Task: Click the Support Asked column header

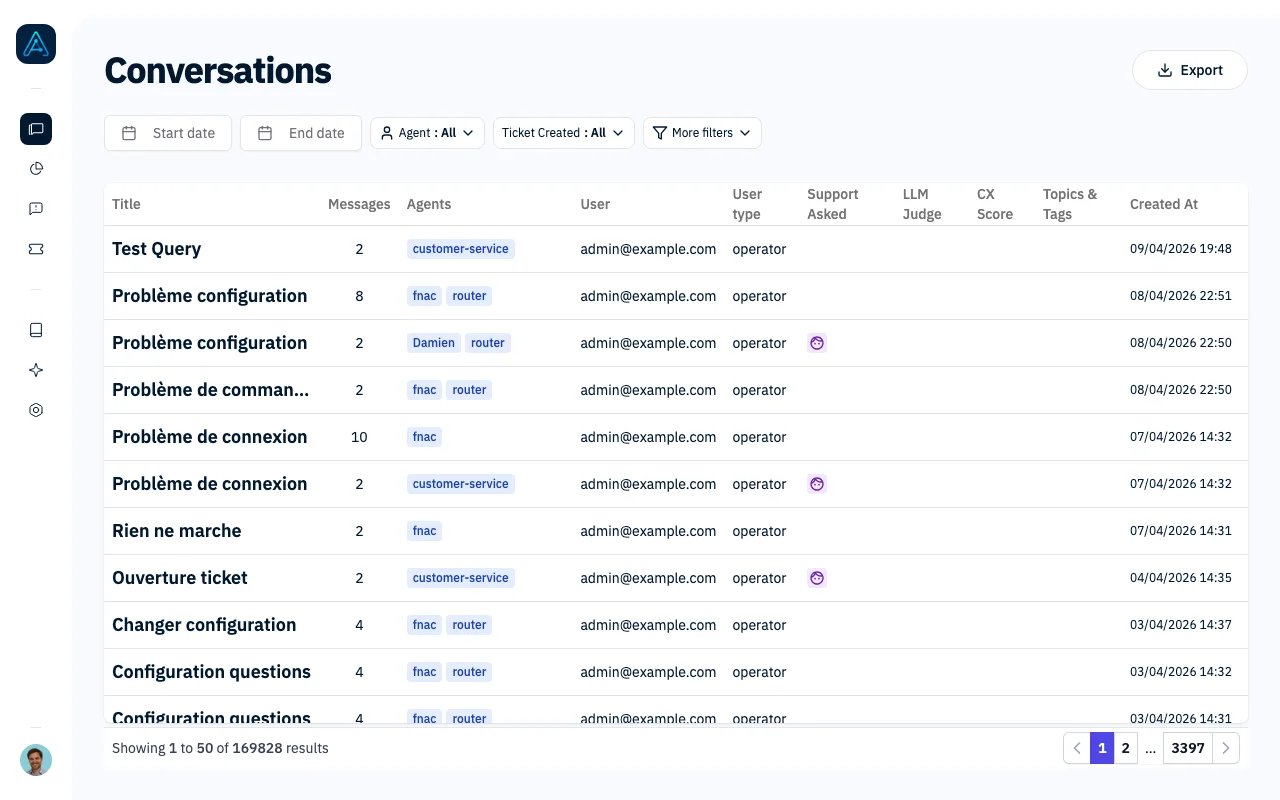Action: [833, 204]
